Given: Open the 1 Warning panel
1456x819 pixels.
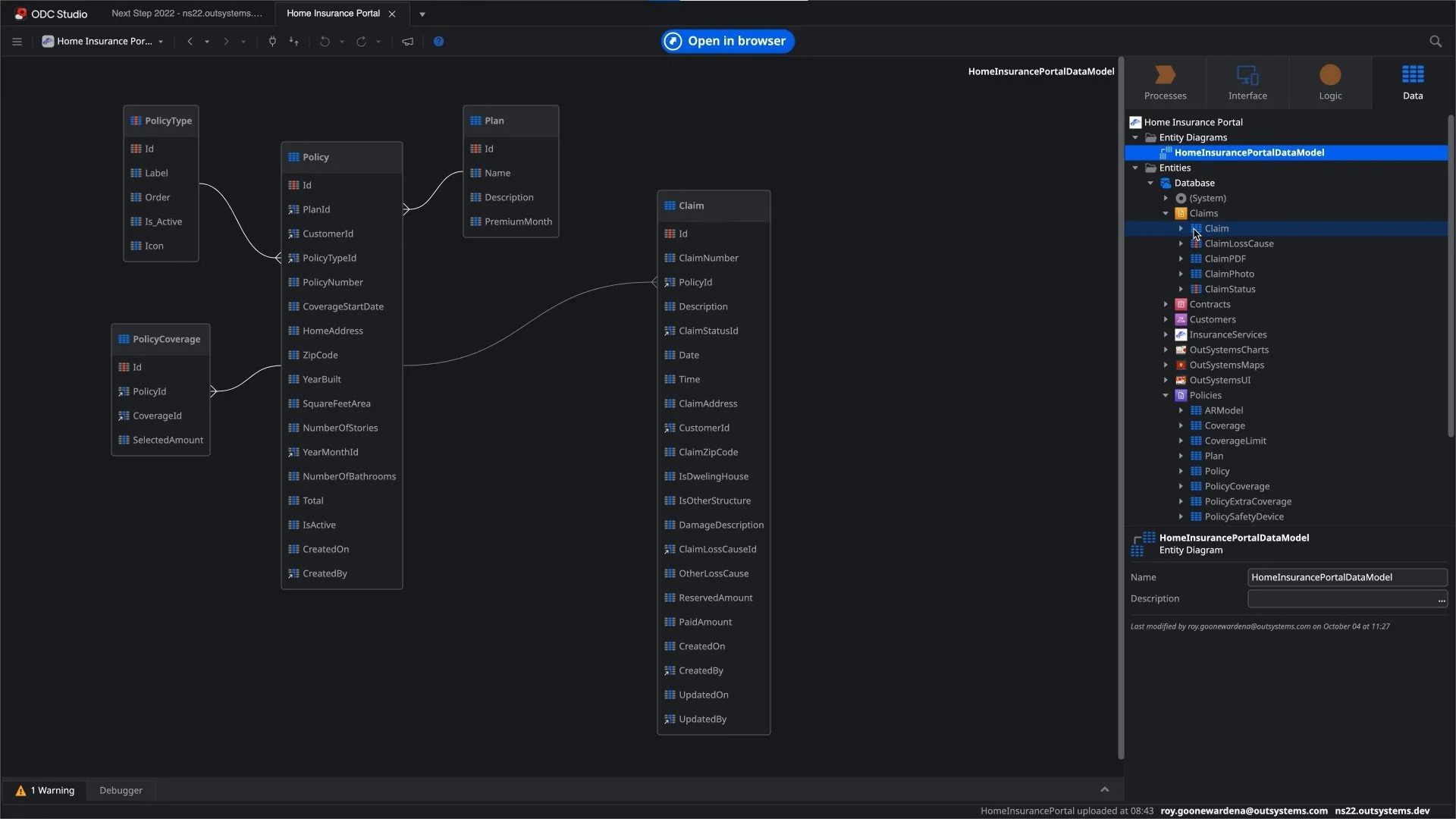Looking at the screenshot, I should [45, 790].
